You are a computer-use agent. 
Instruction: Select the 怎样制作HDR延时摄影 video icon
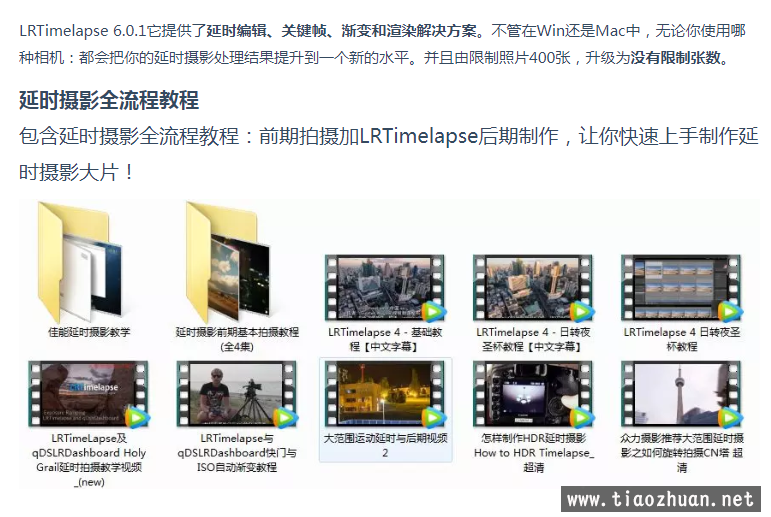(533, 394)
